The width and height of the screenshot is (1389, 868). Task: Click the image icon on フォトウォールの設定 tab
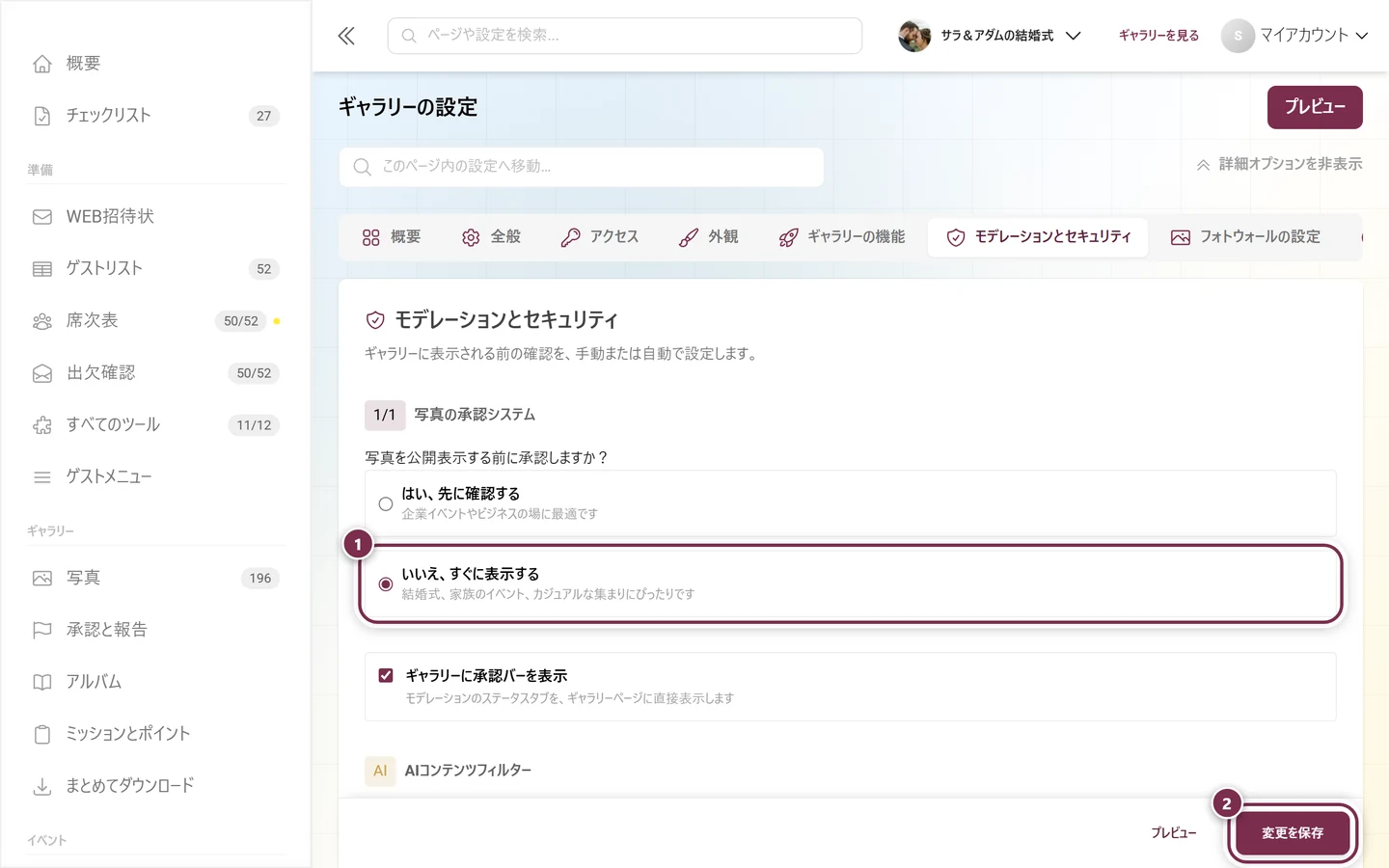click(1181, 237)
